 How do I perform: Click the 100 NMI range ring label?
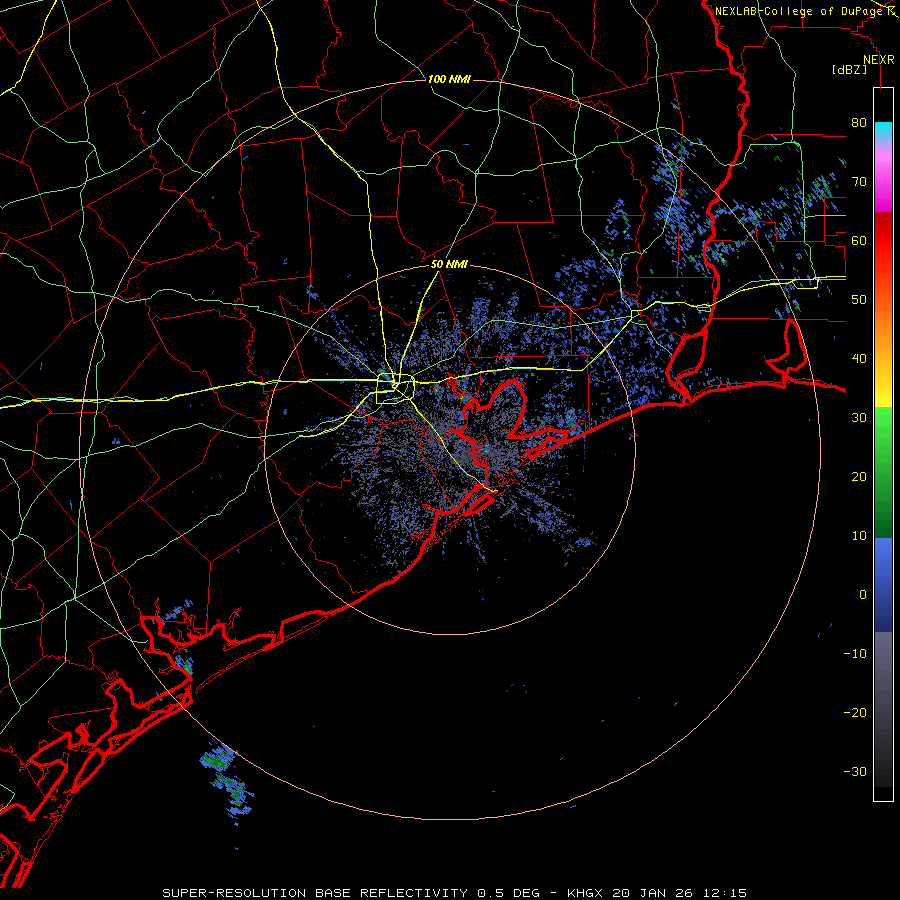pyautogui.click(x=449, y=79)
